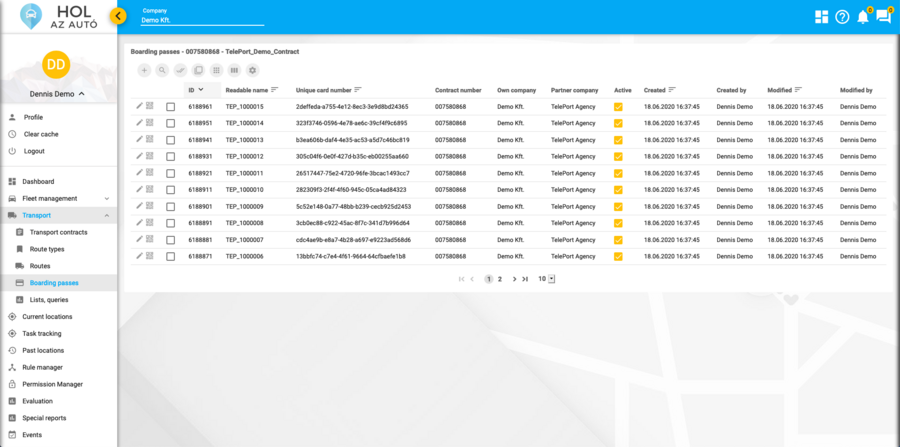Click the Company field showing Demo Kft.

pos(202,20)
